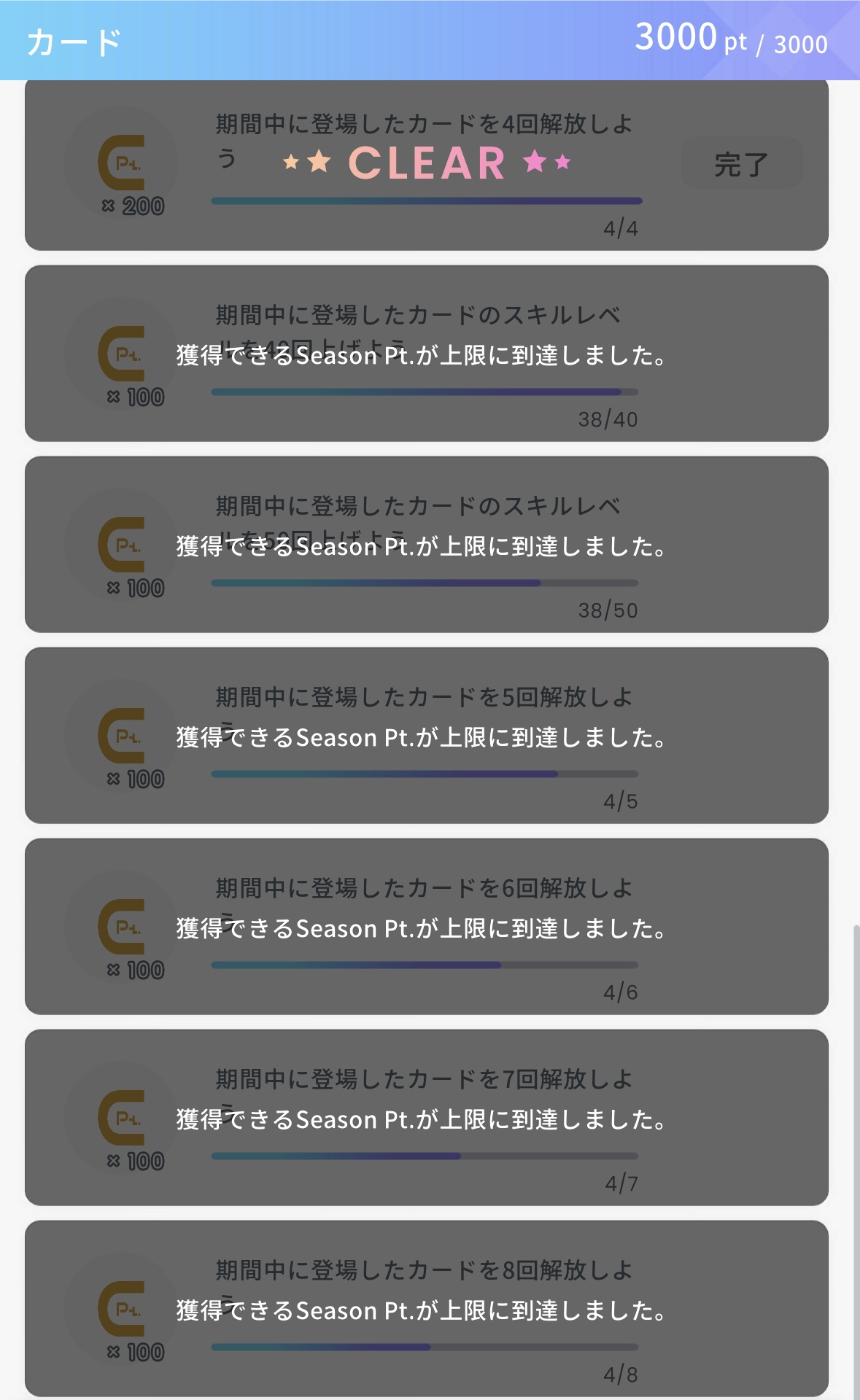Image resolution: width=860 pixels, height=1400 pixels.
Task: Click the Season Pt. limit message on 8回 card
Action: tap(421, 1310)
